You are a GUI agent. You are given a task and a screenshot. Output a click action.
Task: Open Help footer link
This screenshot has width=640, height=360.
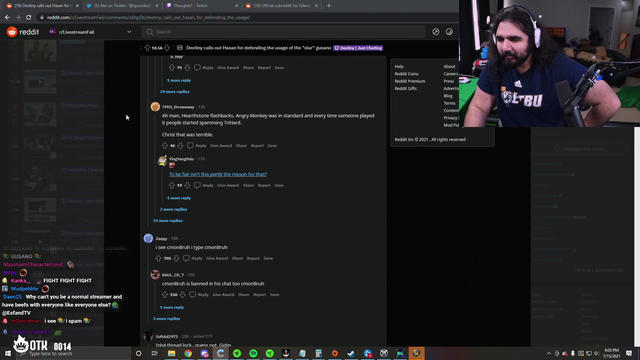[399, 67]
